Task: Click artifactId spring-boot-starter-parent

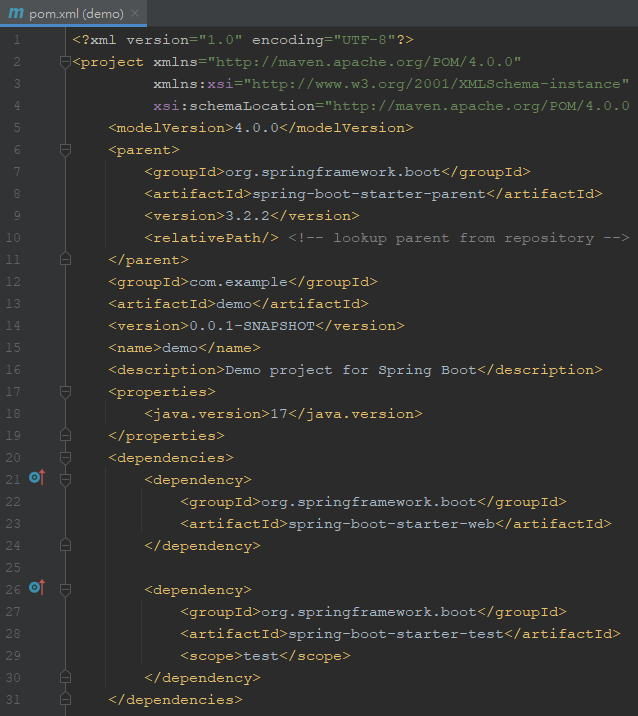Action: coord(374,194)
